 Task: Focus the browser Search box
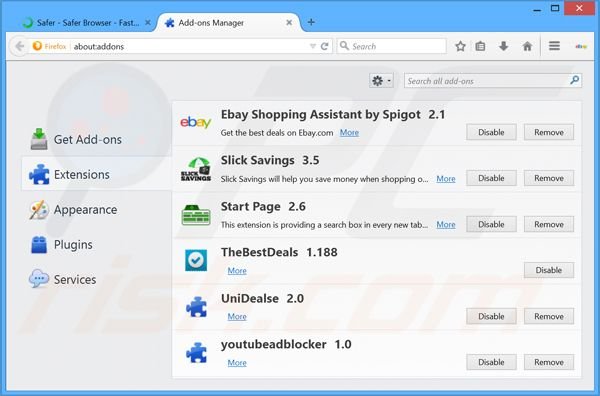pyautogui.click(x=392, y=46)
